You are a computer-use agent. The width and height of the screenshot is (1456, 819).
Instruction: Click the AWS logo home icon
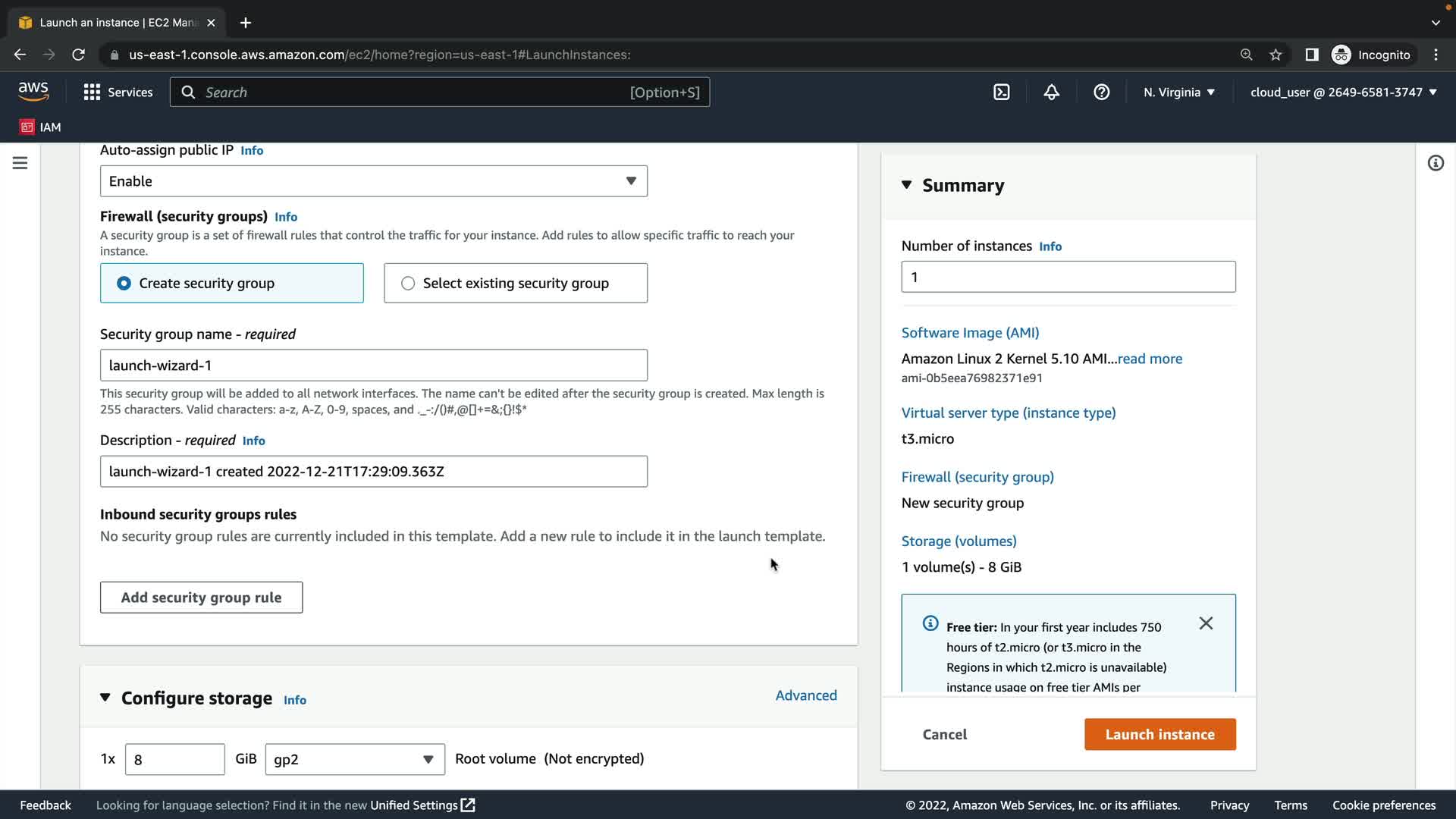pos(33,91)
